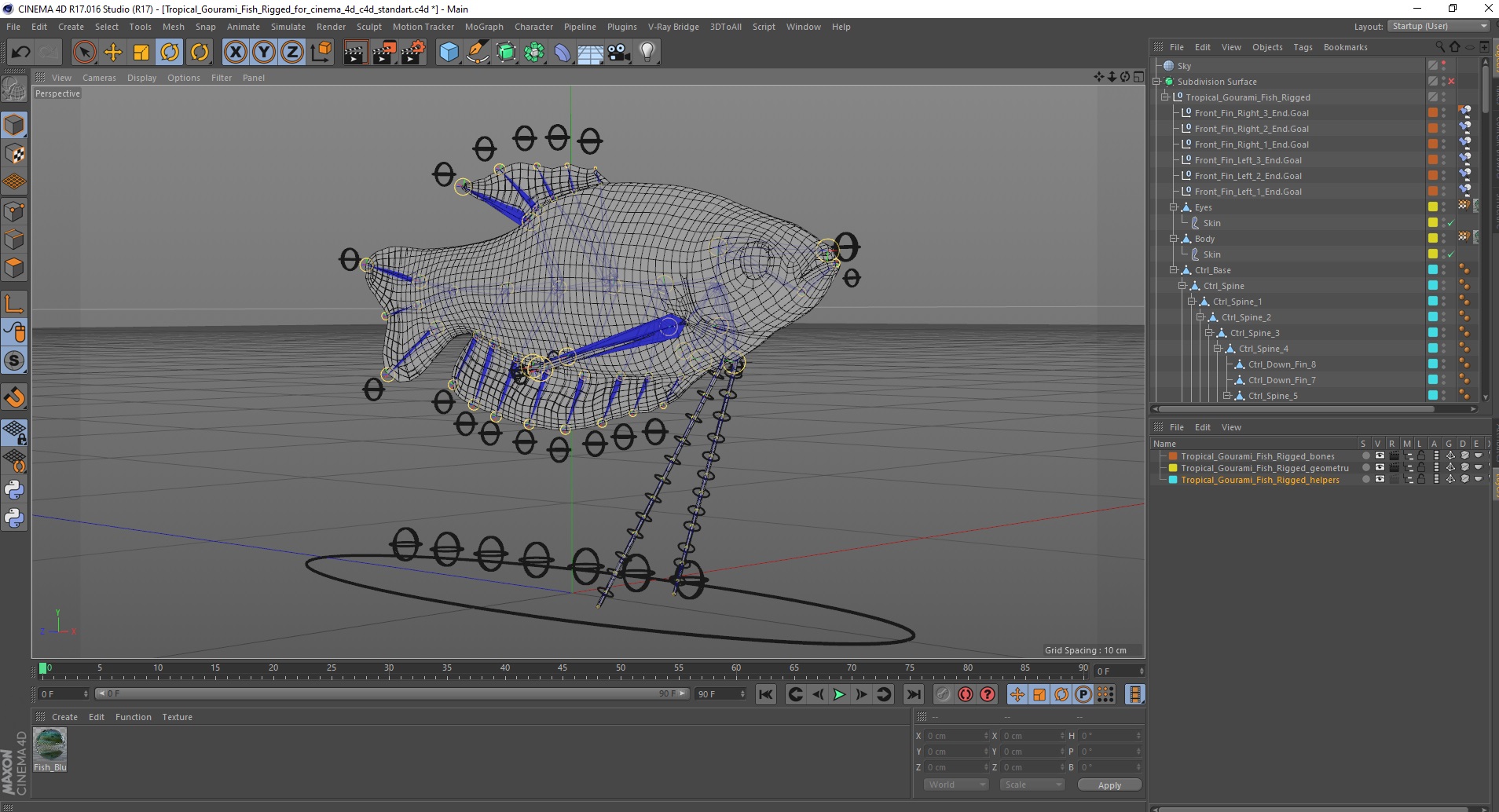Enable Polygons mode
1499x812 pixels.
pyautogui.click(x=14, y=268)
